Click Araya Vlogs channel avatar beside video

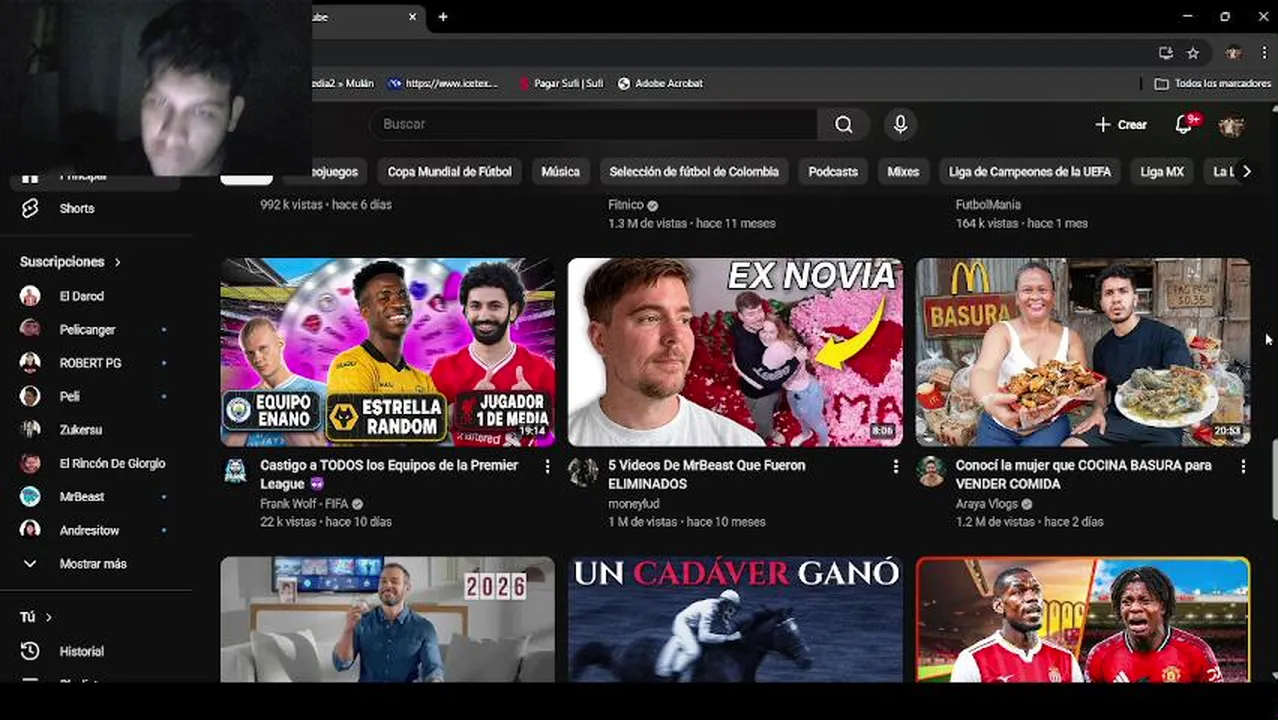coord(931,471)
